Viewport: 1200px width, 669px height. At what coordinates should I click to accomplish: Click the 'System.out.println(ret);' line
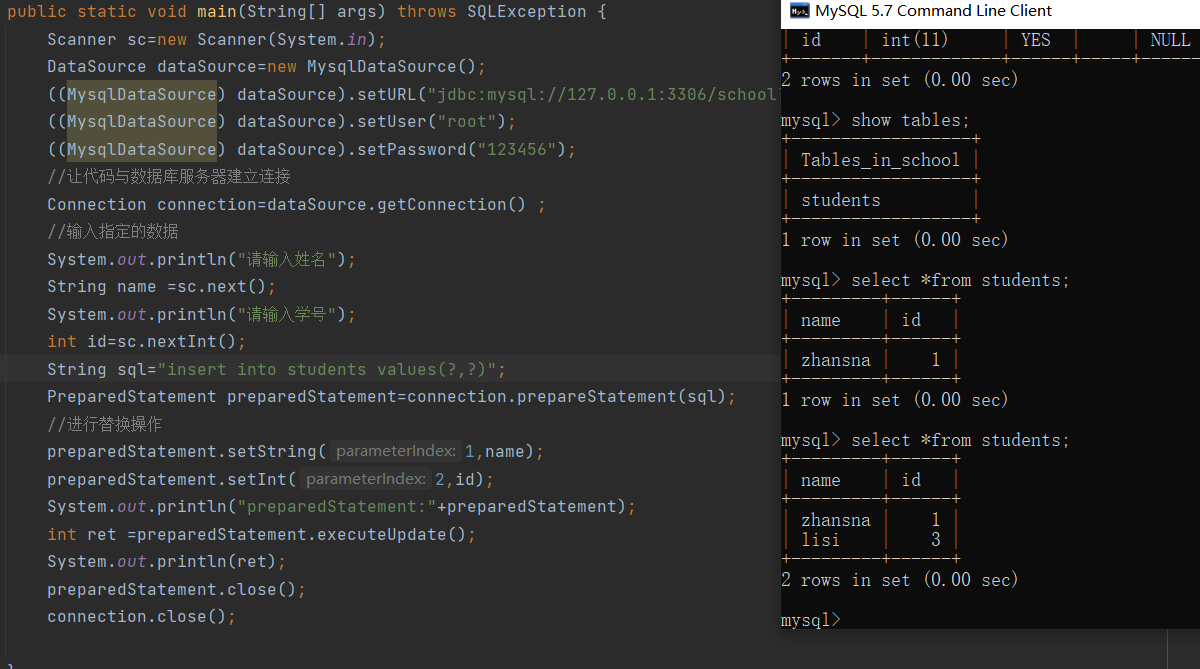coord(166,562)
